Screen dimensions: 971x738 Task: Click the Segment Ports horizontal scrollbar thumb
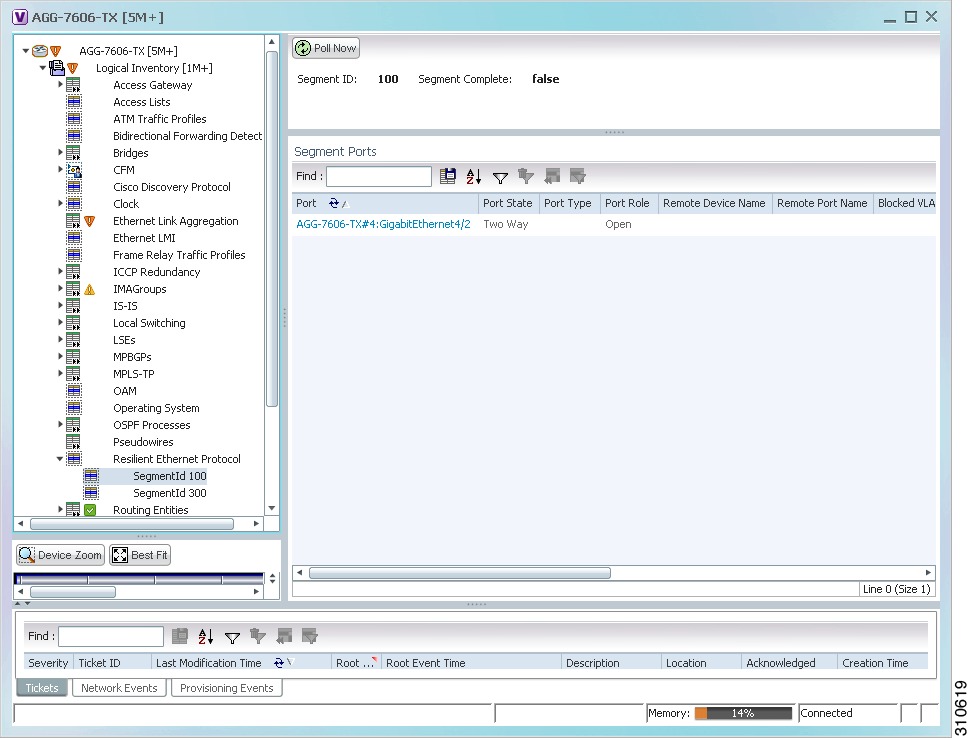[459, 573]
